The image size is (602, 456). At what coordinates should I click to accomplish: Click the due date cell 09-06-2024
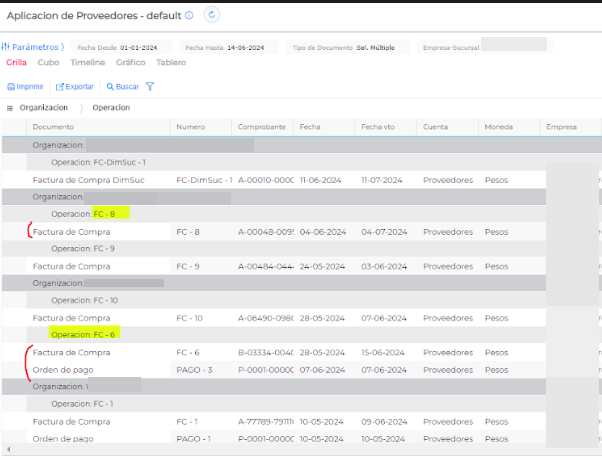pos(384,422)
